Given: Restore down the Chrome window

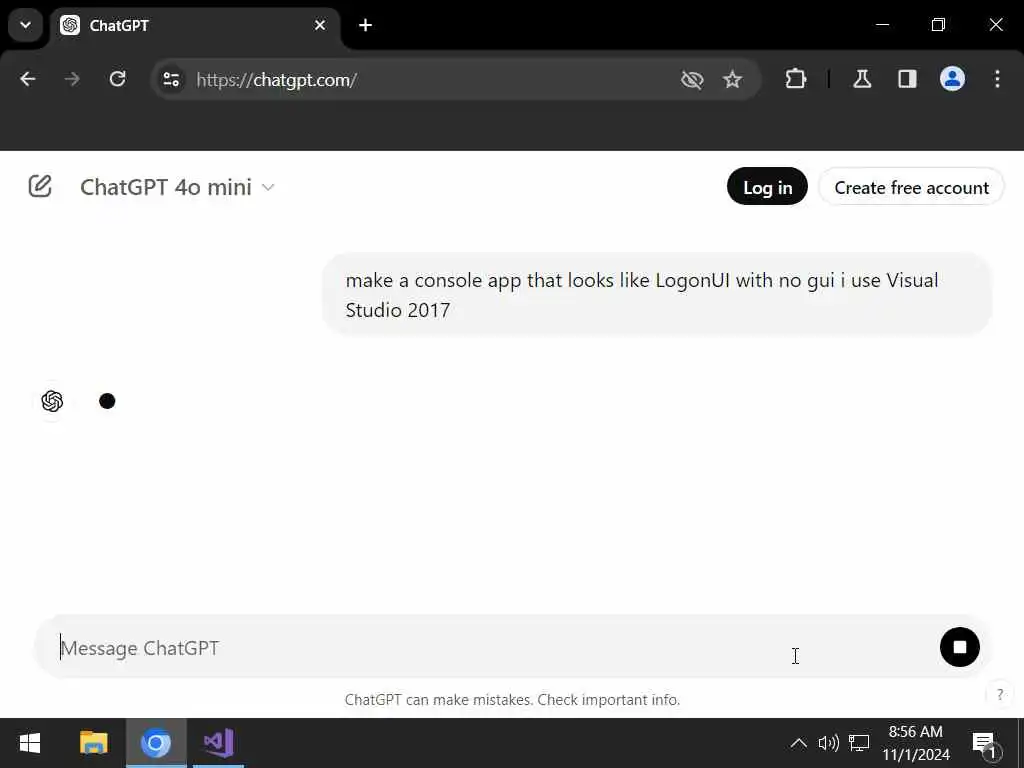Looking at the screenshot, I should coord(938,25).
